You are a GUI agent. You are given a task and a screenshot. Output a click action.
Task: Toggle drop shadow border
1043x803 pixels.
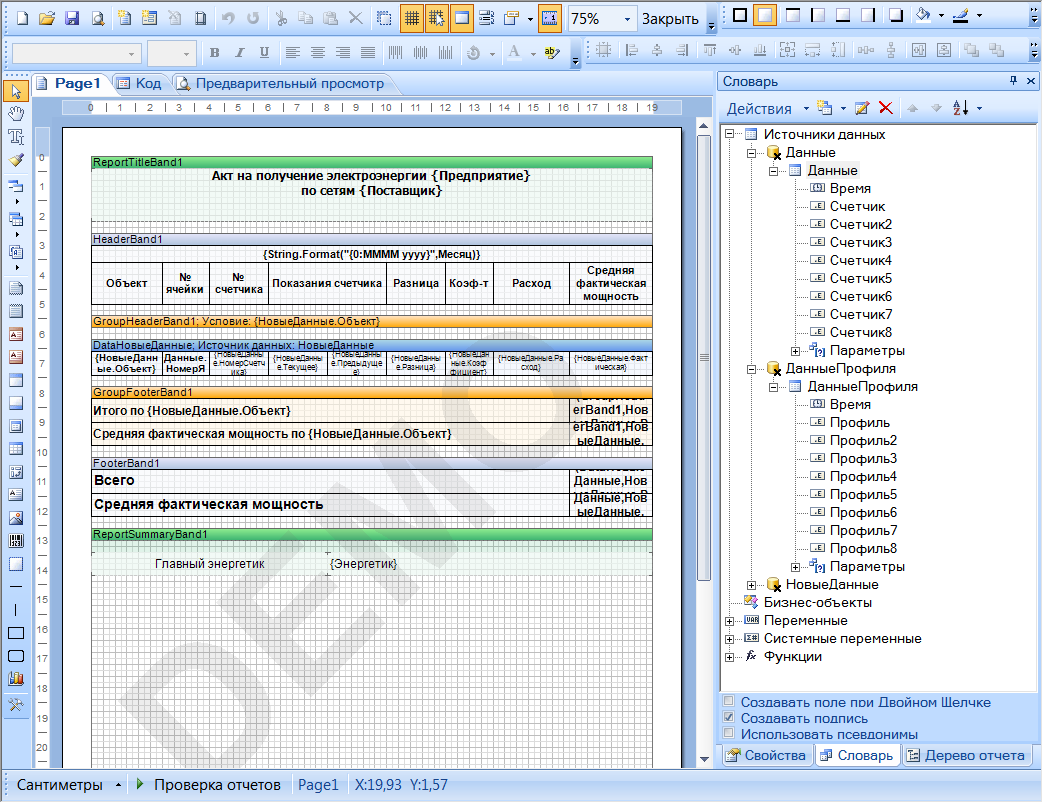click(895, 15)
